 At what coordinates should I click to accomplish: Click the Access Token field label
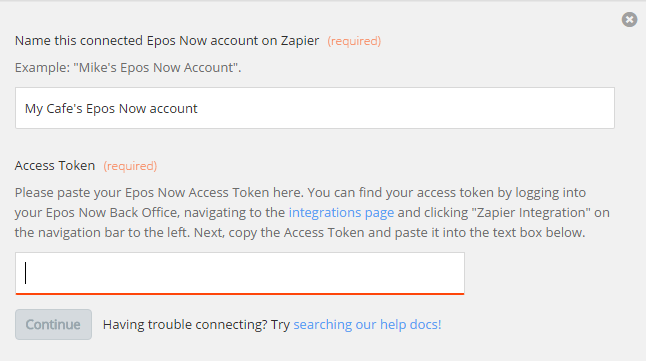[x=55, y=166]
